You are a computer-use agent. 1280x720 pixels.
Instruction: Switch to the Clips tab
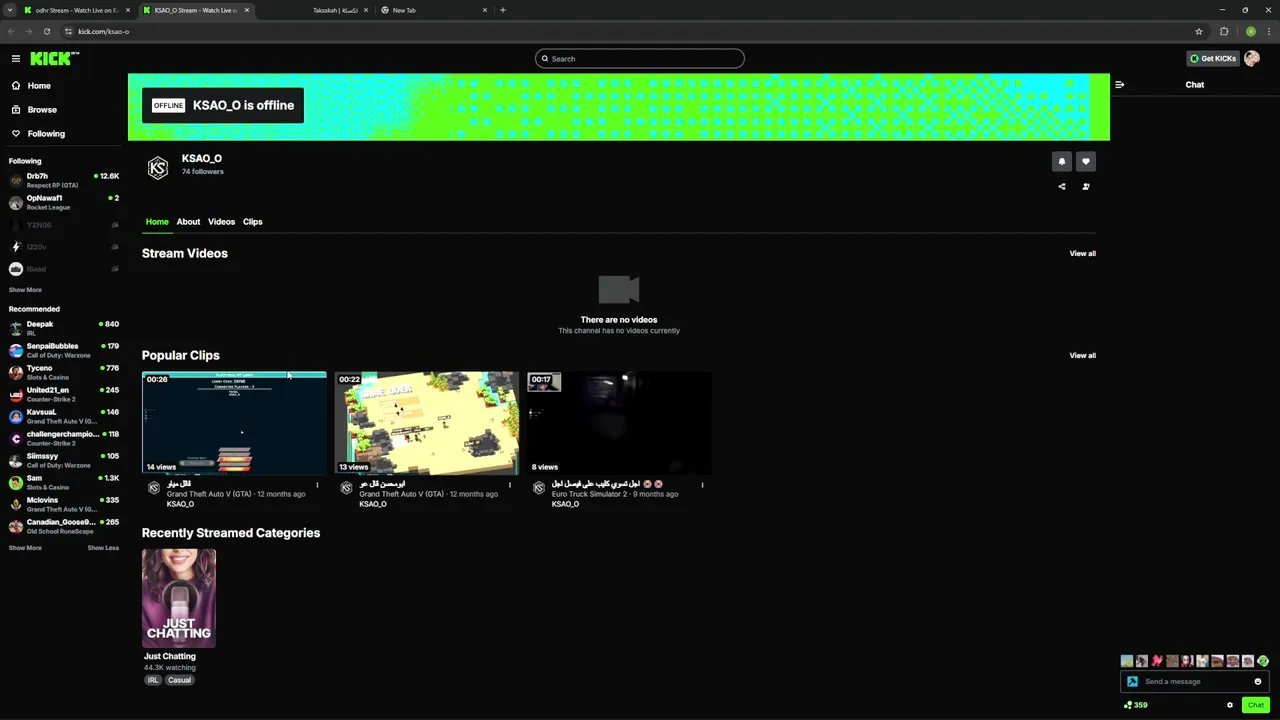click(252, 222)
